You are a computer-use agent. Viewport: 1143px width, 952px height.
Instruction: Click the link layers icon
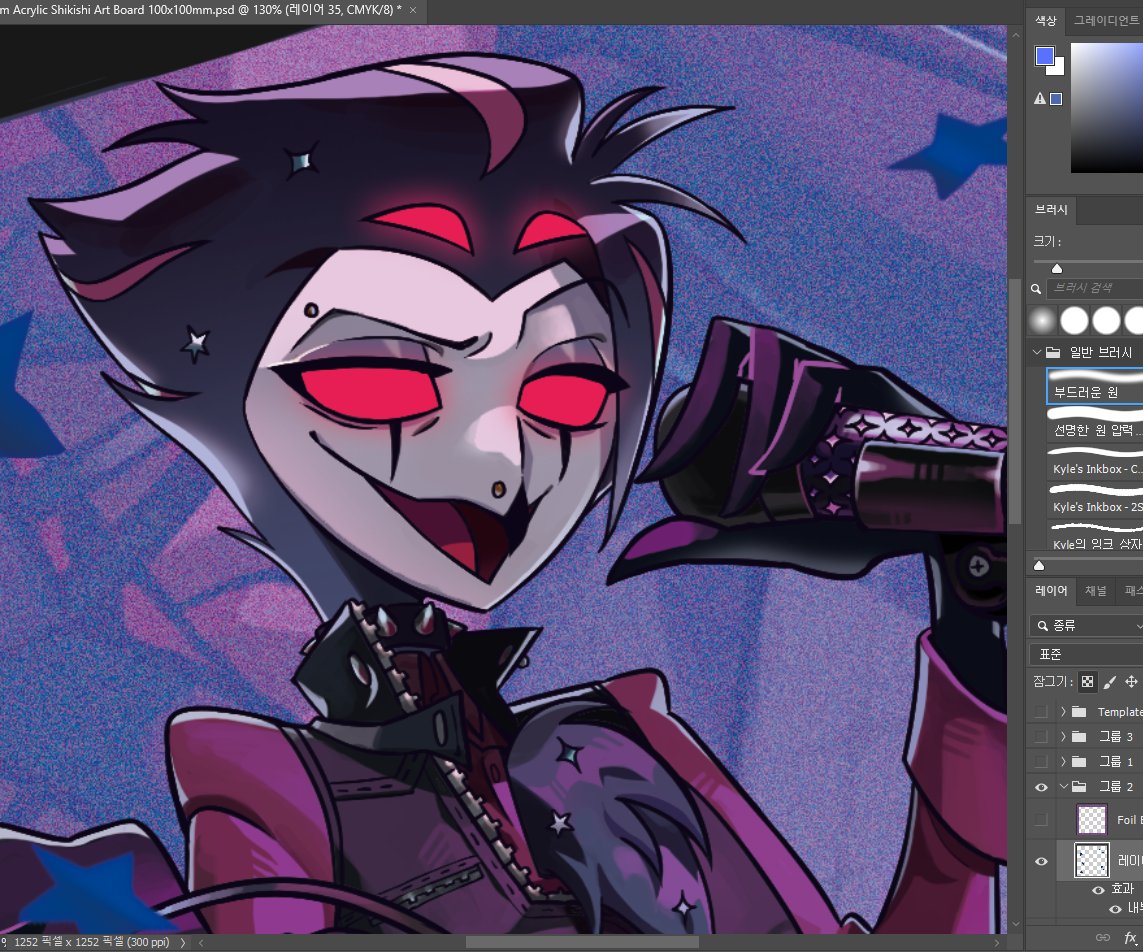1102,937
